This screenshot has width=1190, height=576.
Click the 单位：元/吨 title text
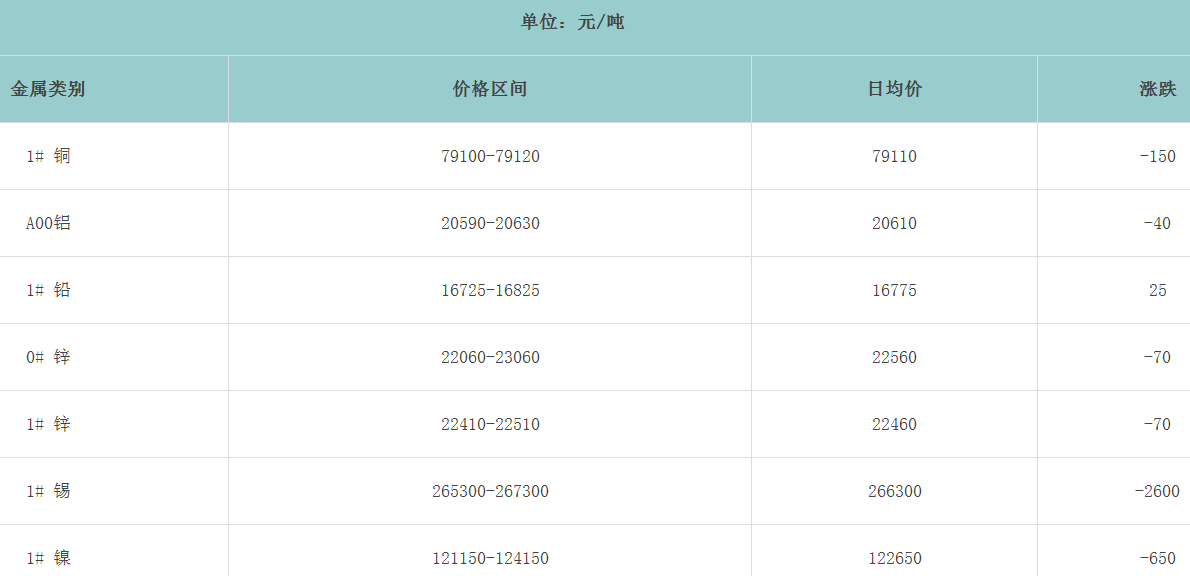point(572,22)
